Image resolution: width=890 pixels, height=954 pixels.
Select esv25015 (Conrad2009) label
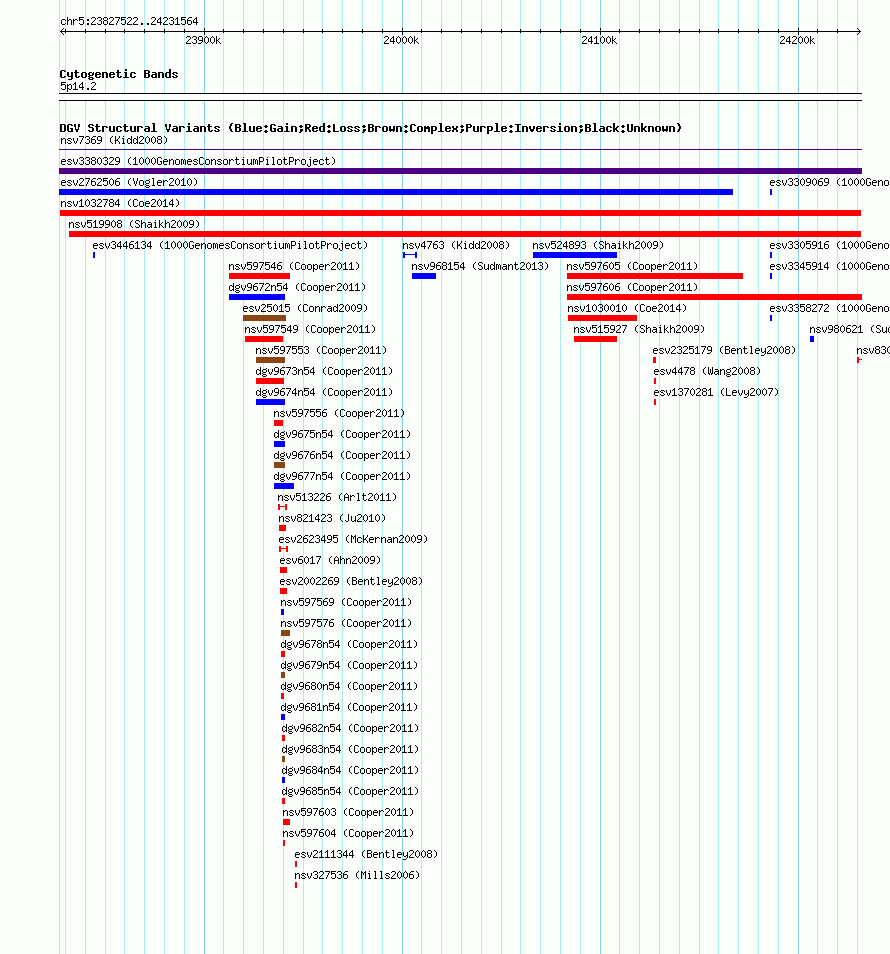(305, 308)
